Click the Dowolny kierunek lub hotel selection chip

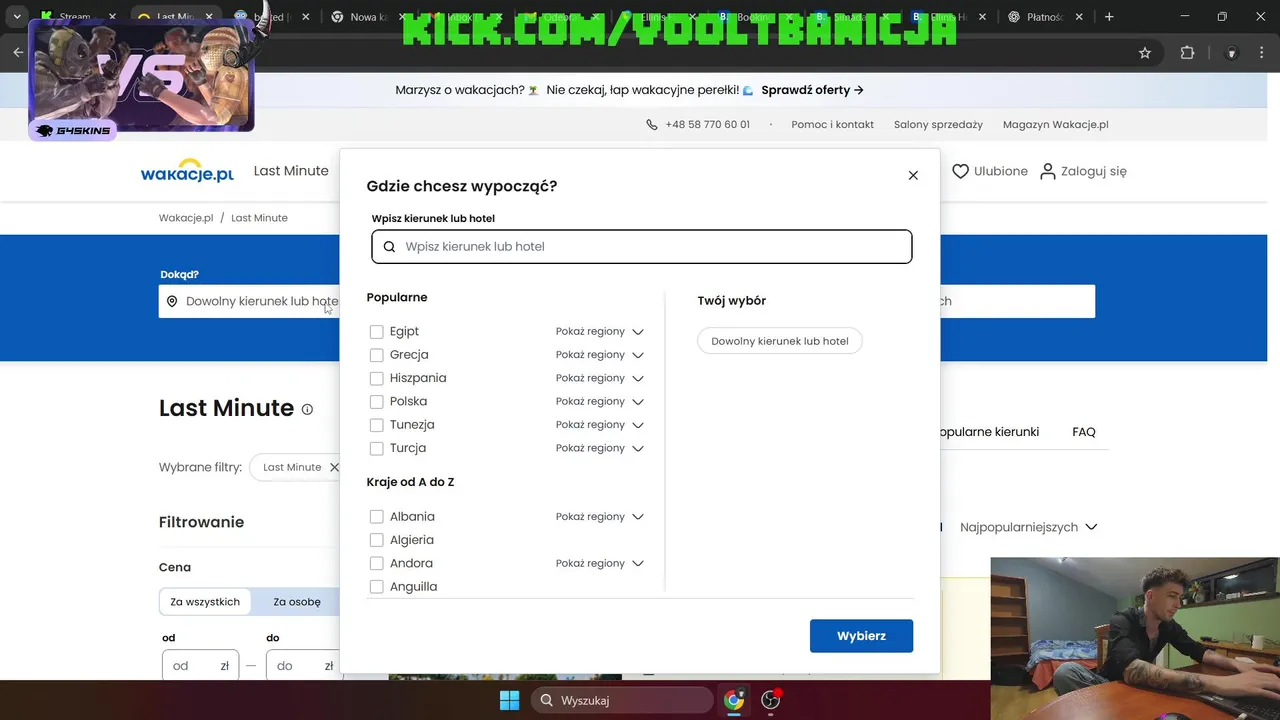coord(780,341)
